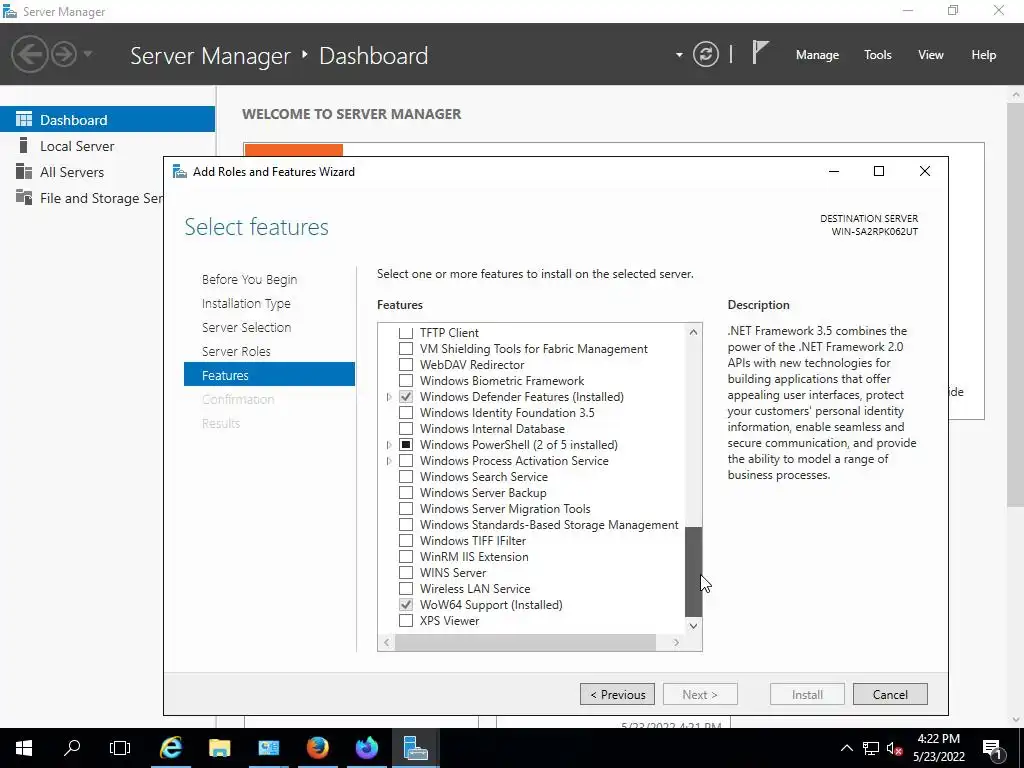Expand Windows Defender Features node

(x=389, y=396)
